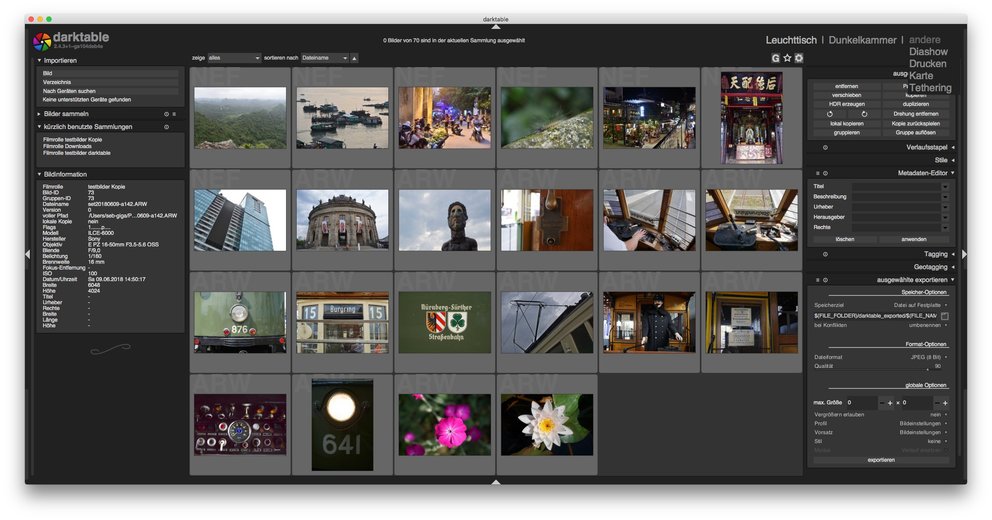This screenshot has width=992, height=520.
Task: Click the presets icon of Bilder sammeln
Action: pyautogui.click(x=174, y=115)
